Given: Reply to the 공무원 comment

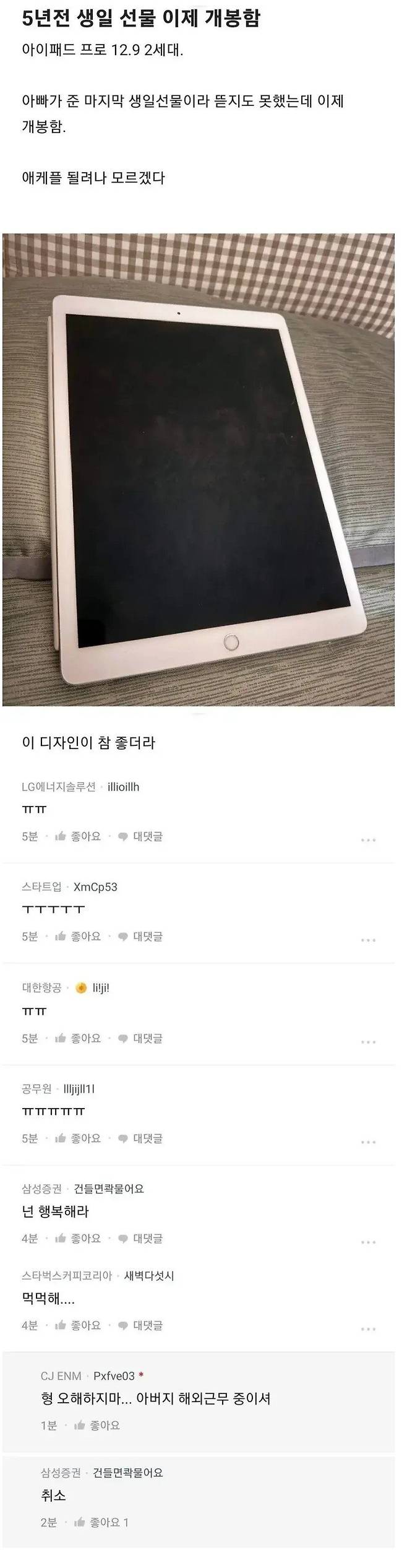Looking at the screenshot, I should [x=140, y=1138].
